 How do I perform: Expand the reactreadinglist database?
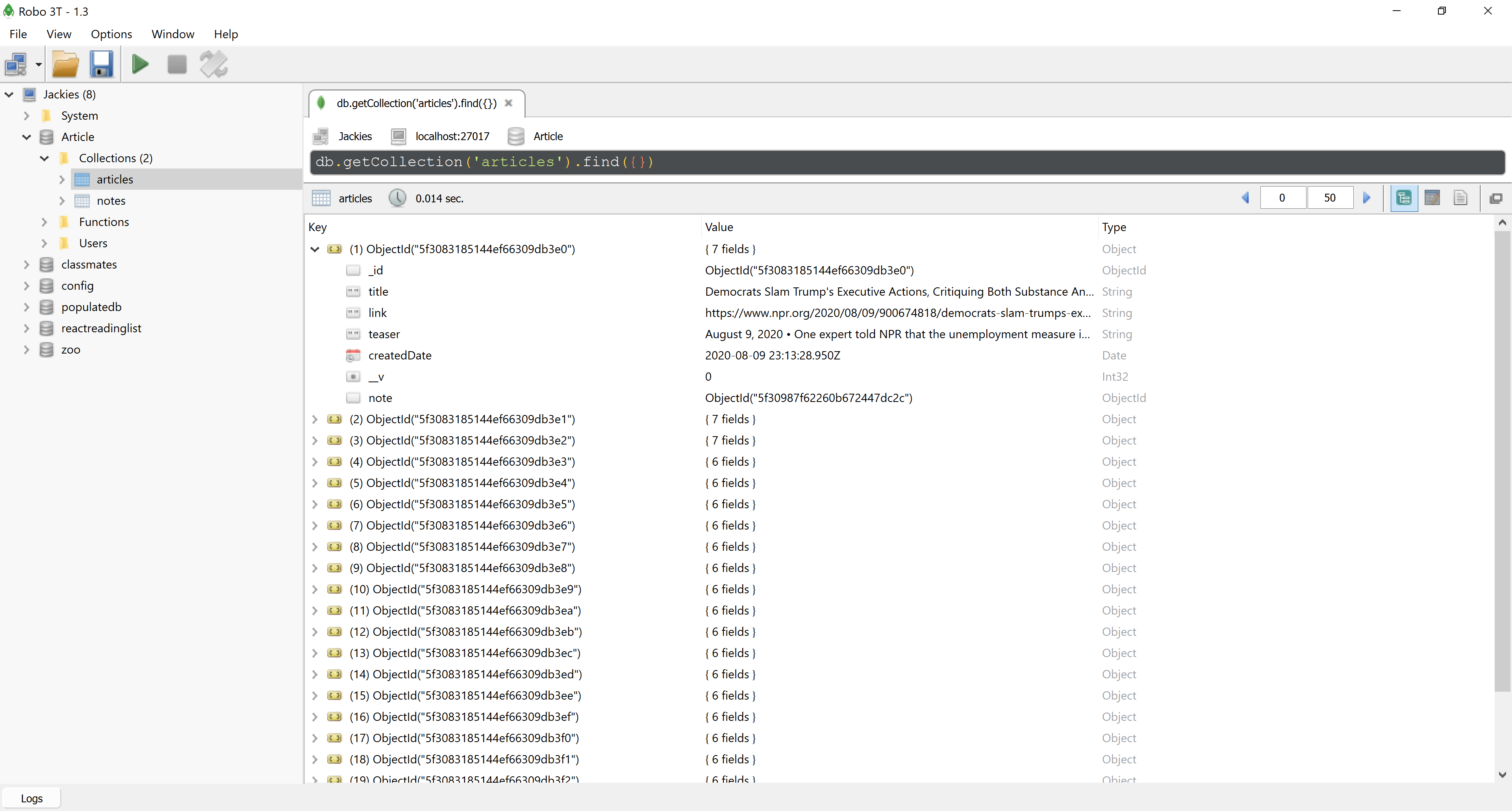click(26, 328)
